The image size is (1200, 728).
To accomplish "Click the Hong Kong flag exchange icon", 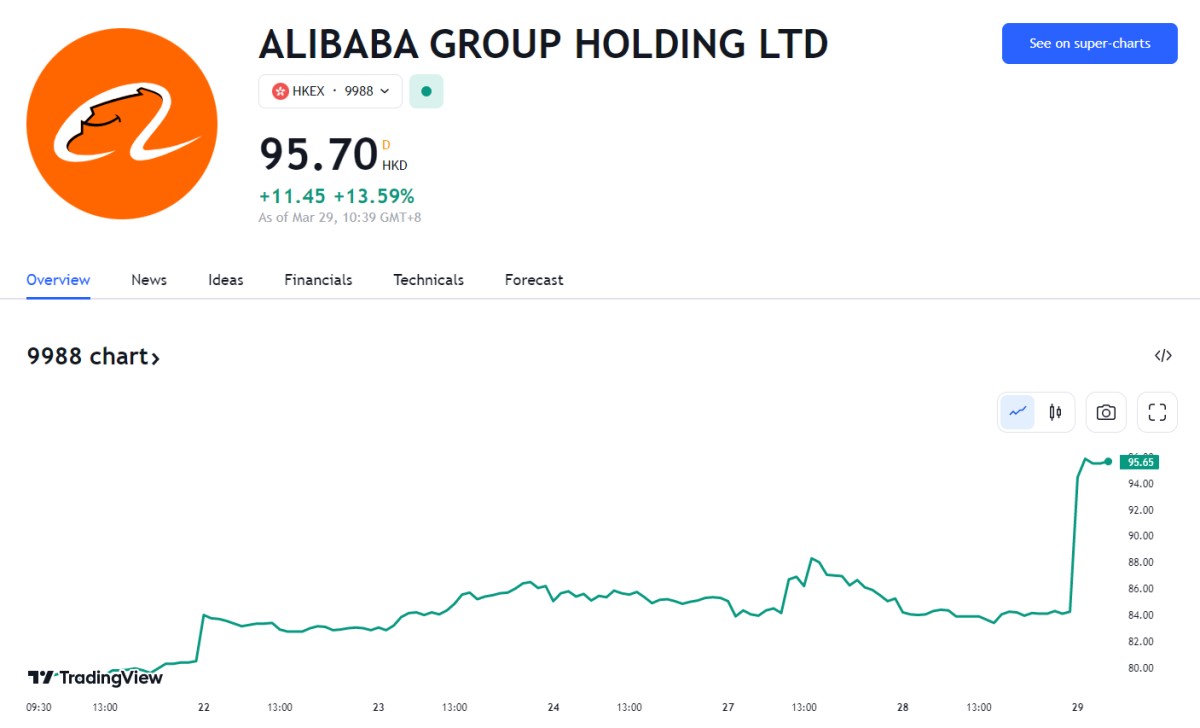I will point(280,91).
